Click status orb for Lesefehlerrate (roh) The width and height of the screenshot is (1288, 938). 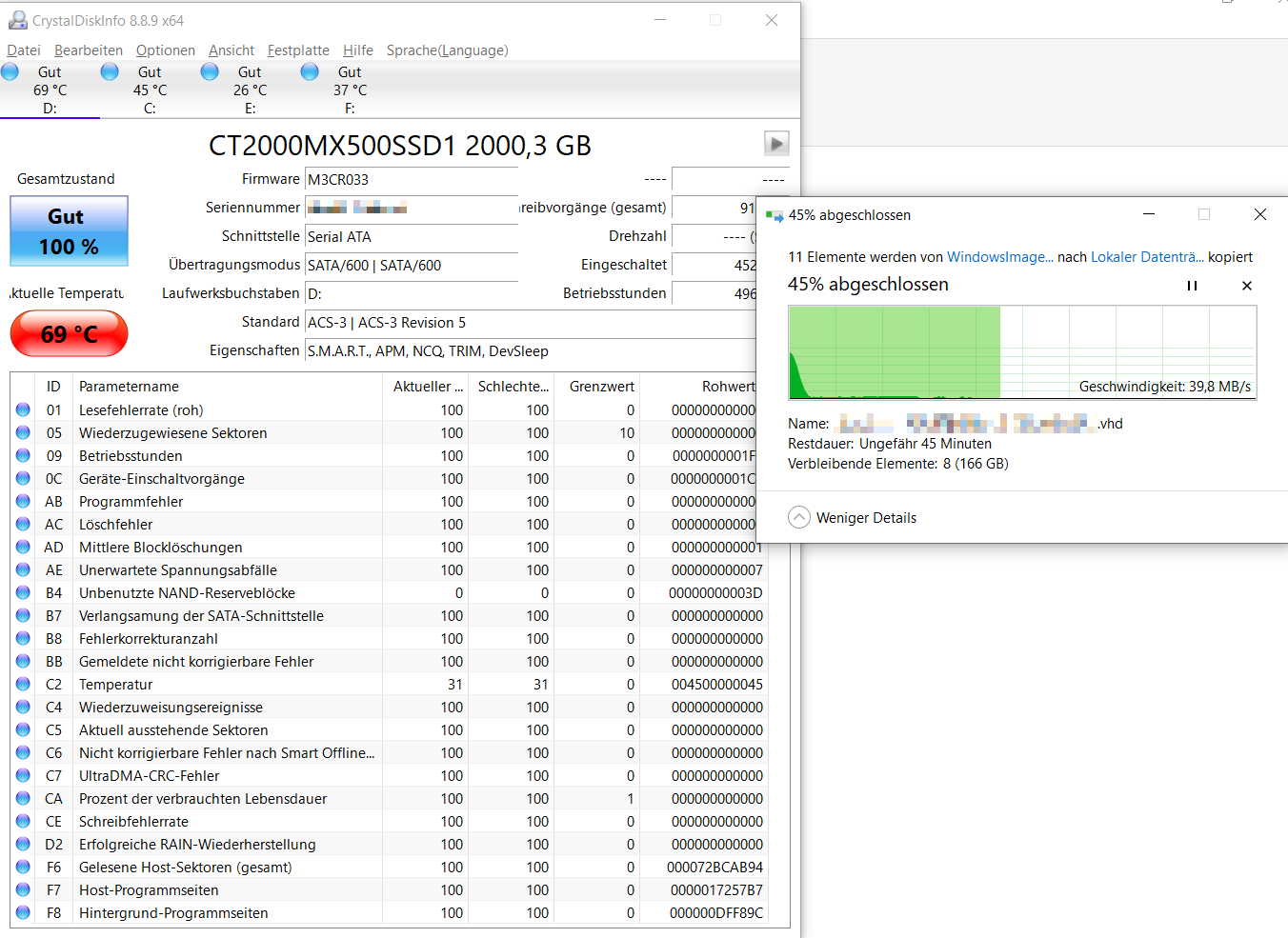(x=23, y=409)
